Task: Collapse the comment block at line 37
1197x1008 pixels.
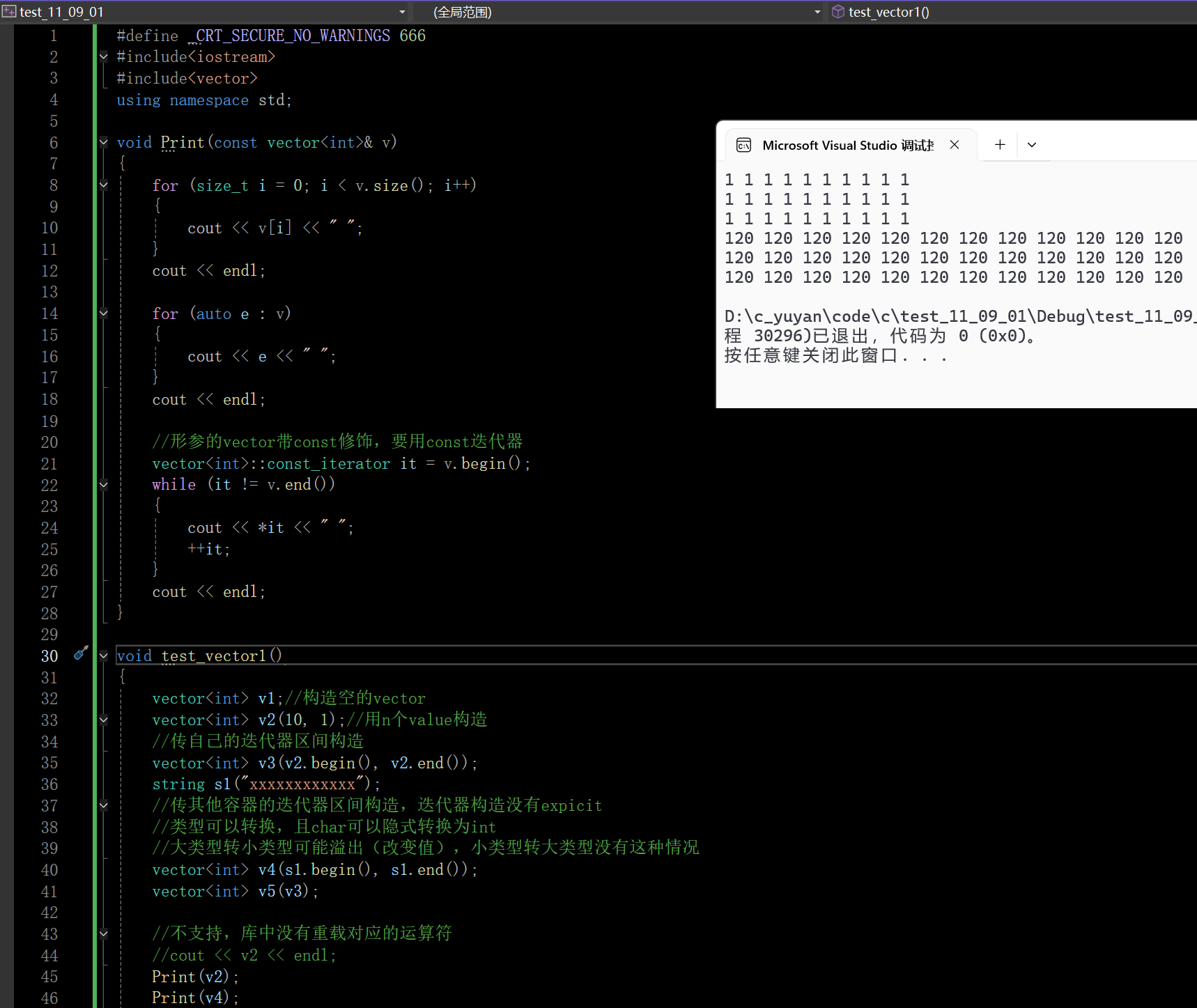Action: (104, 805)
